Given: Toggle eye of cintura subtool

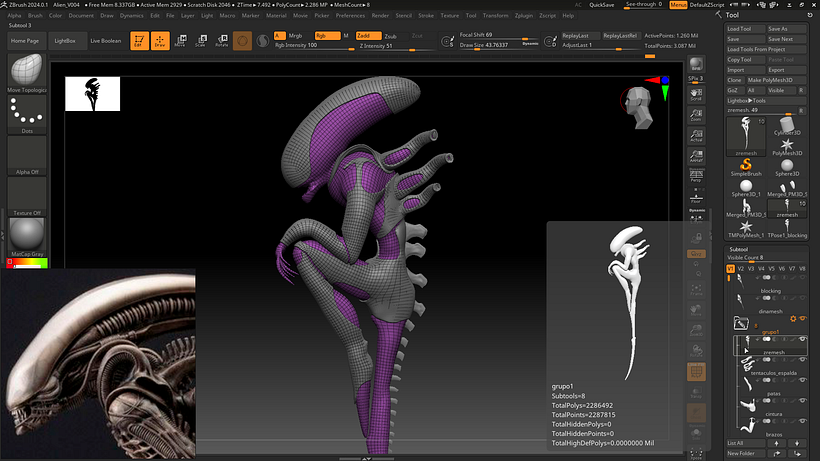Looking at the screenshot, I should pos(802,400).
